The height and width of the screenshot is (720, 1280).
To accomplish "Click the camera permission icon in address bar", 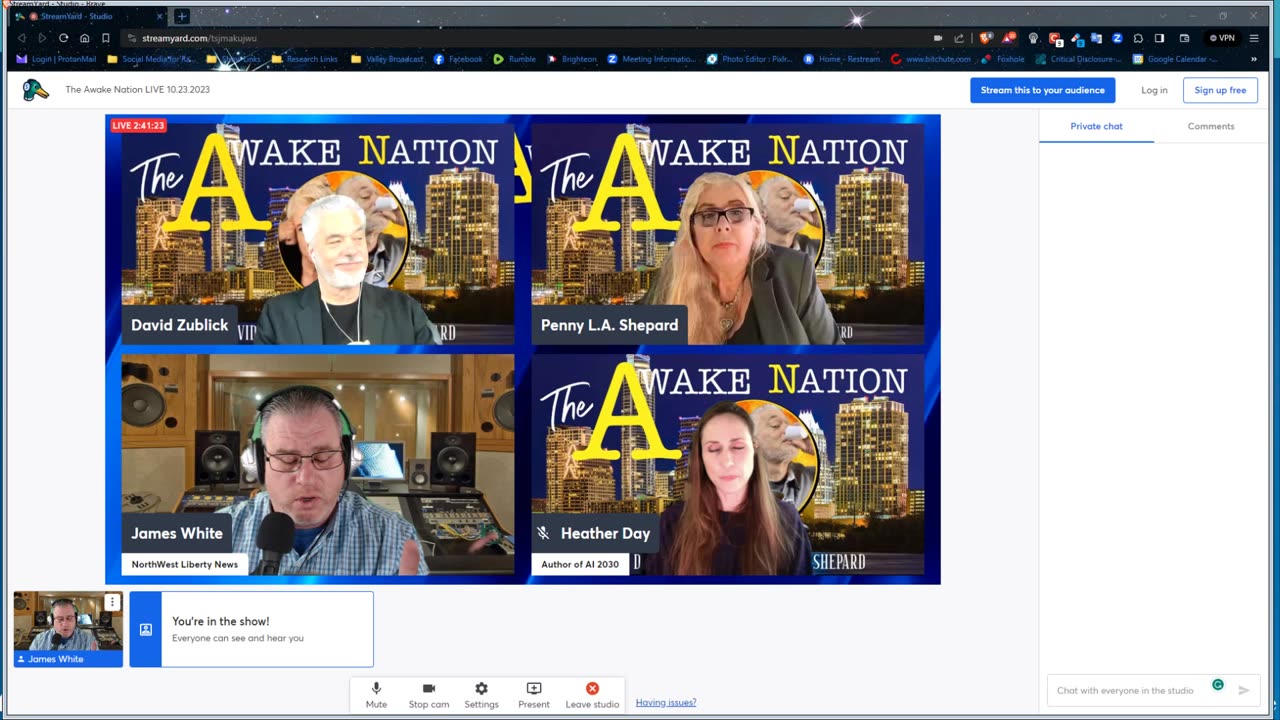I will (x=938, y=38).
